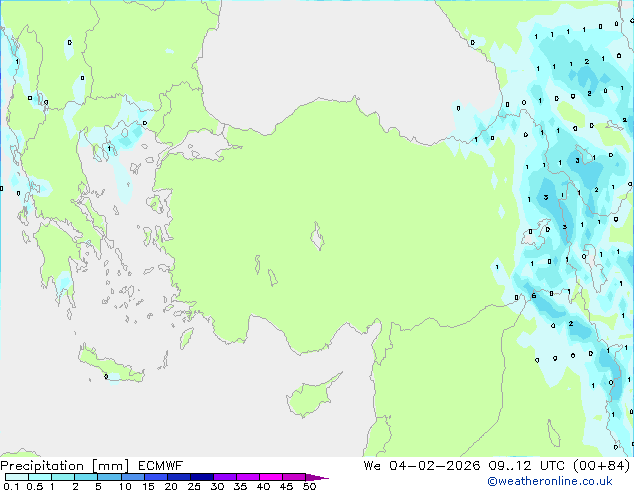Screen dimensions: 634x490
Task: Click the '45' legend label
Action: pyautogui.click(x=286, y=486)
